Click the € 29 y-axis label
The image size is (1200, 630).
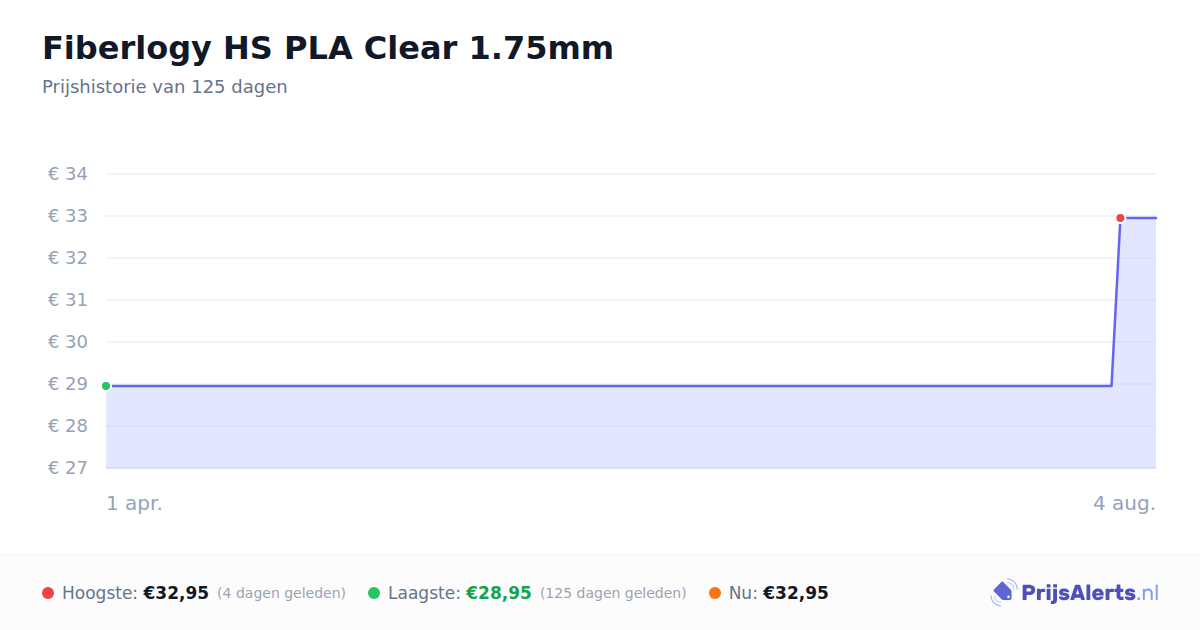(x=68, y=384)
